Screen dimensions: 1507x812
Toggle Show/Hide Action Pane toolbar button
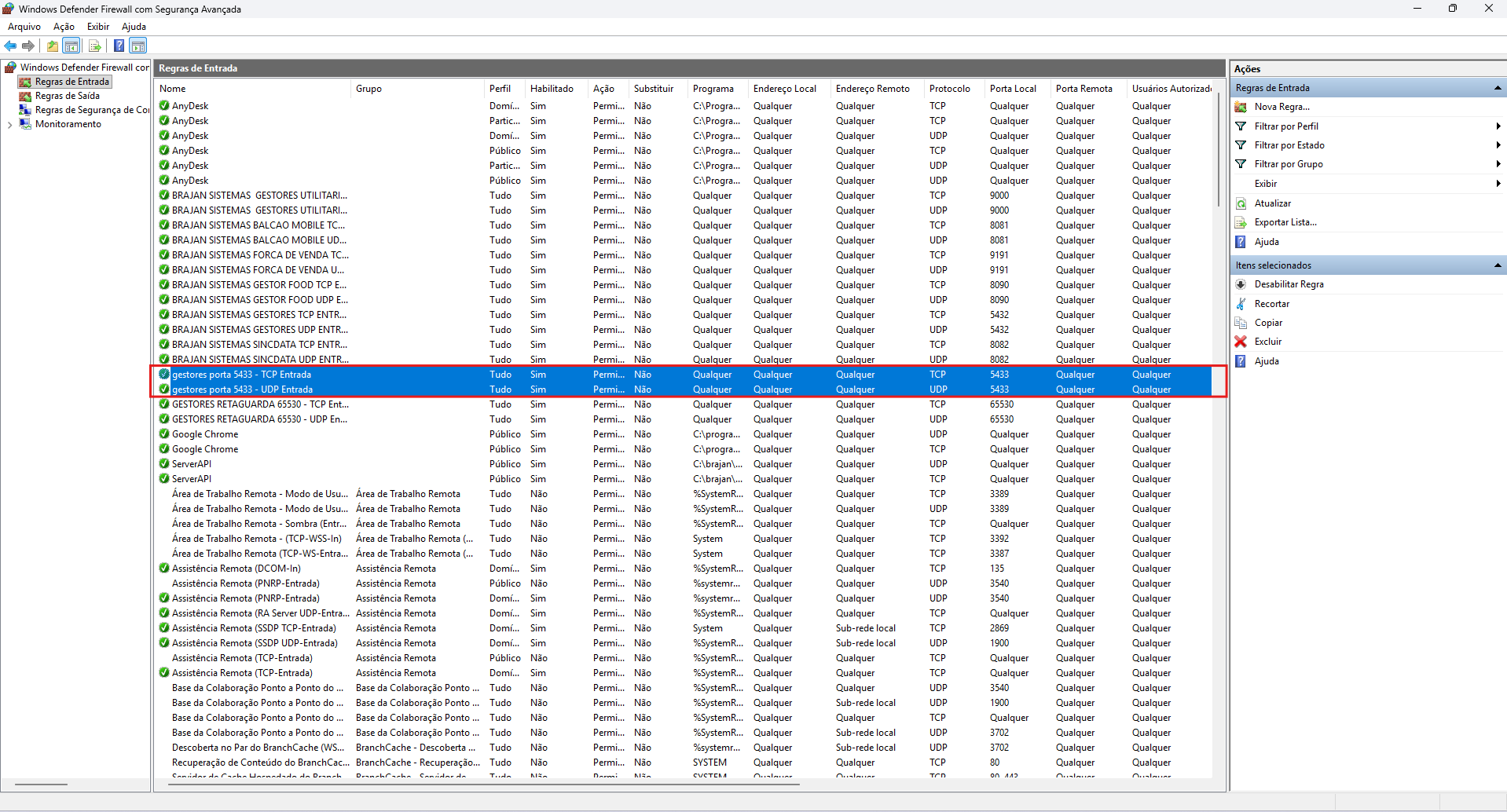click(x=138, y=46)
